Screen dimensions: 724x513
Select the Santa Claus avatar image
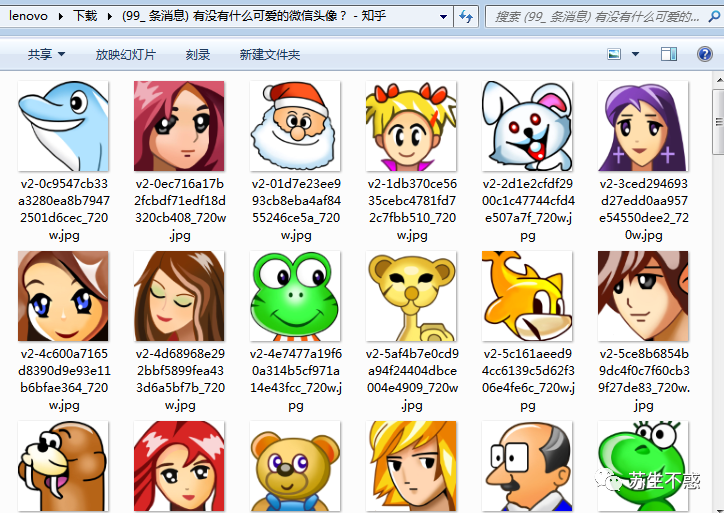(x=295, y=126)
